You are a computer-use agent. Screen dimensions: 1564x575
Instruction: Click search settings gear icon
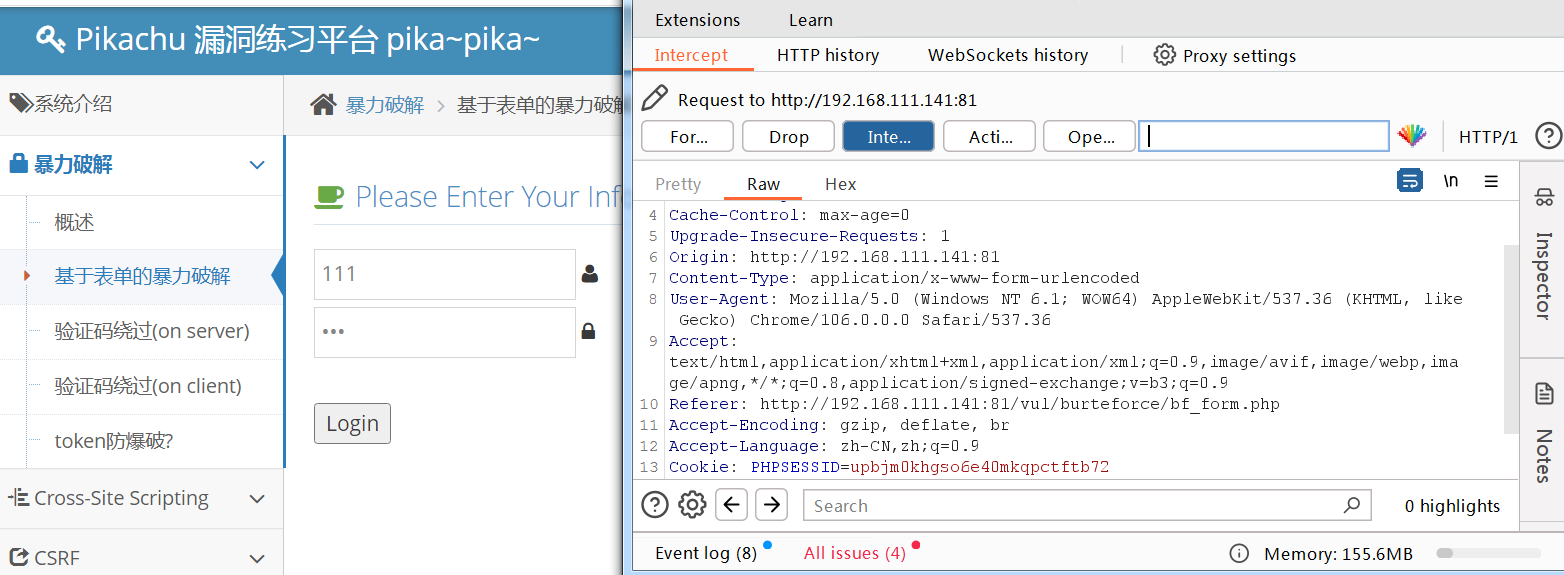click(x=692, y=505)
